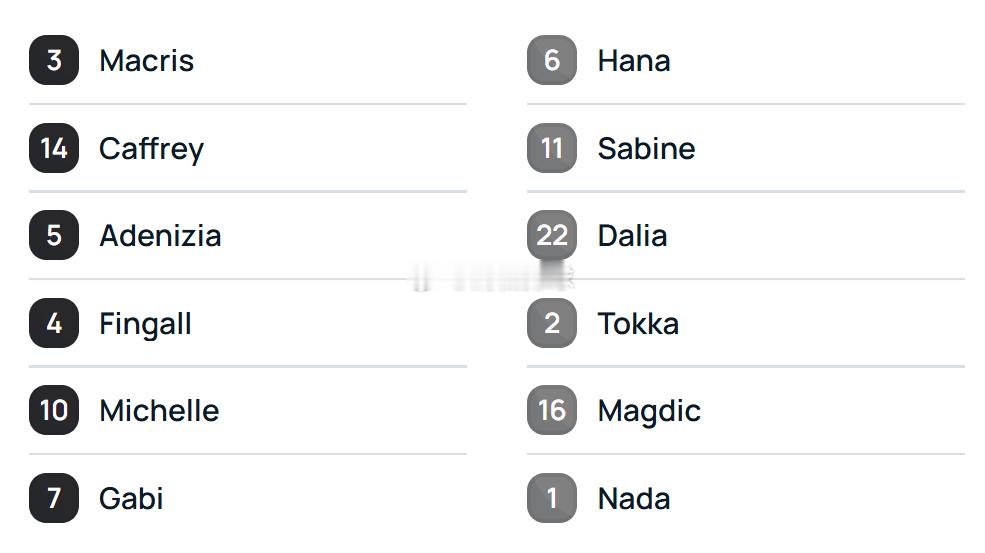Select the number 16 badge for Magdic
The image size is (985, 553).
(552, 410)
